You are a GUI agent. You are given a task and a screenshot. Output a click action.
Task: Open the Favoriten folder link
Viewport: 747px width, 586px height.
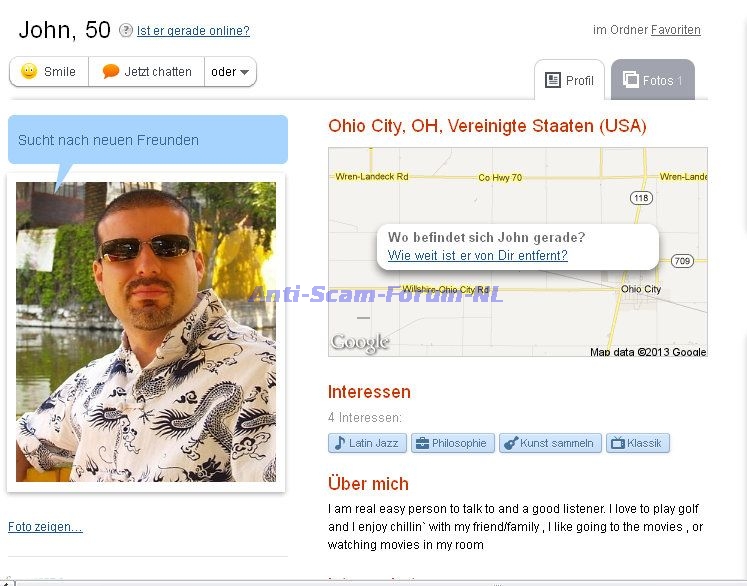tap(676, 30)
